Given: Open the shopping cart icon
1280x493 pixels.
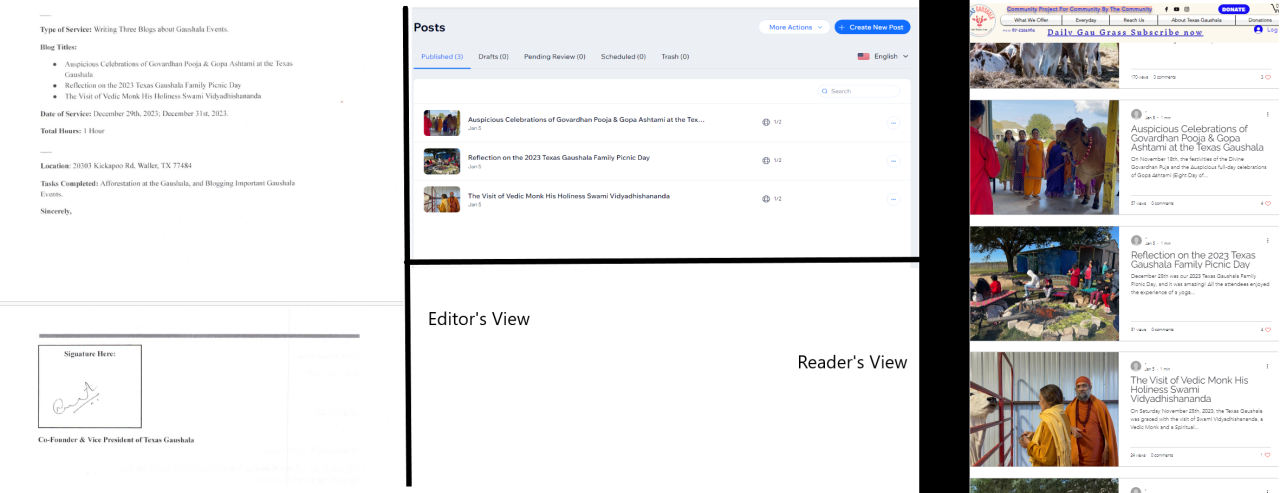Looking at the screenshot, I should [x=1274, y=8].
